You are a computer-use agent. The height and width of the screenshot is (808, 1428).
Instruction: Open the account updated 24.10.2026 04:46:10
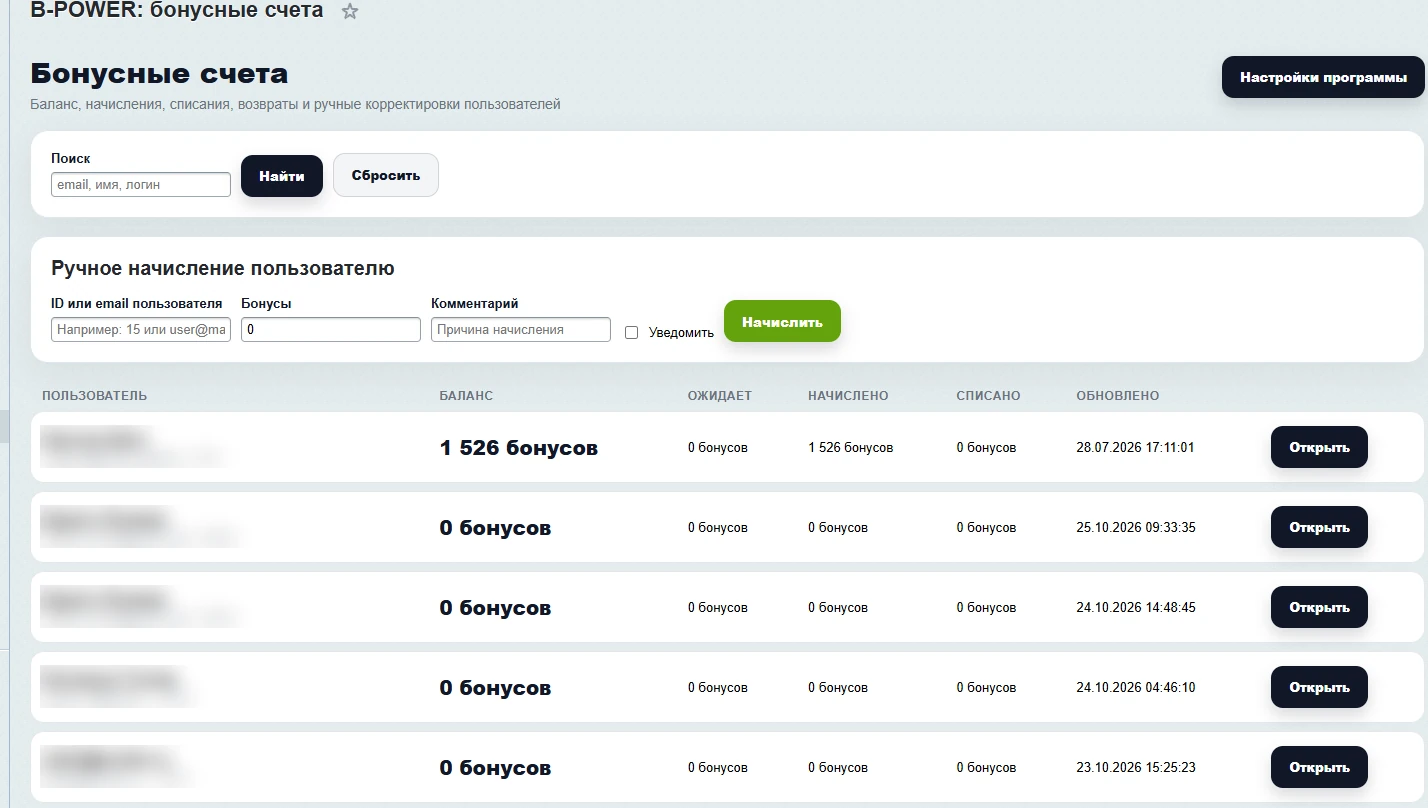click(1319, 687)
